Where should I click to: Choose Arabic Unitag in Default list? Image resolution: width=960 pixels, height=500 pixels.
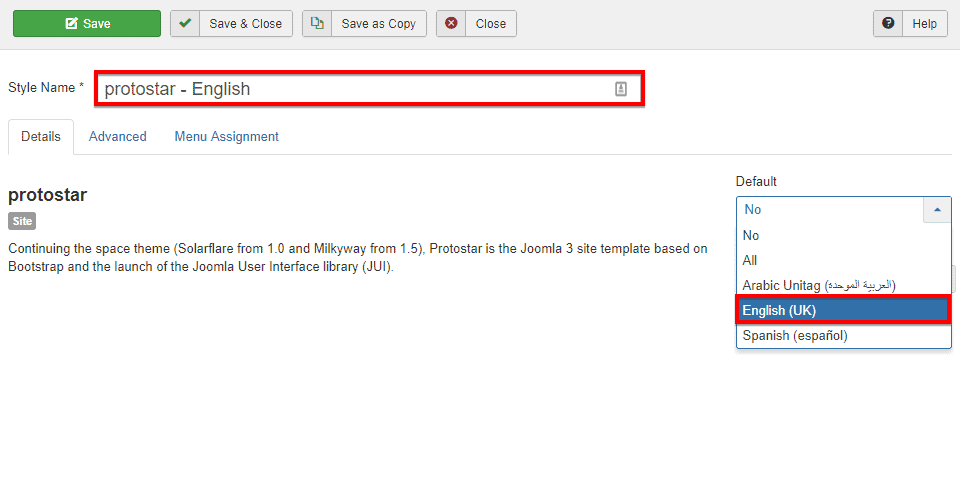coord(844,286)
